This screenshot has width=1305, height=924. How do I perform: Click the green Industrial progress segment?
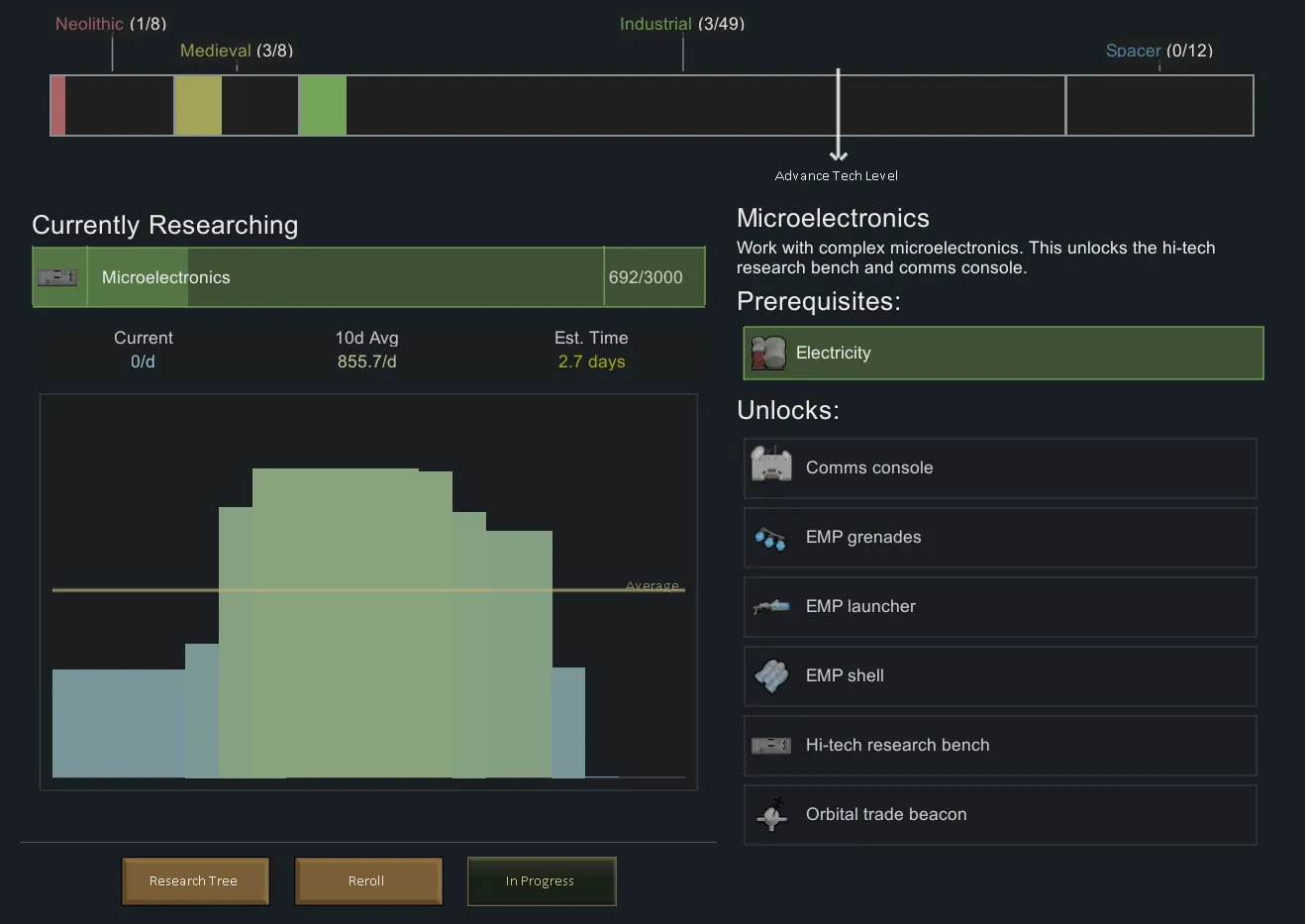pos(323,105)
